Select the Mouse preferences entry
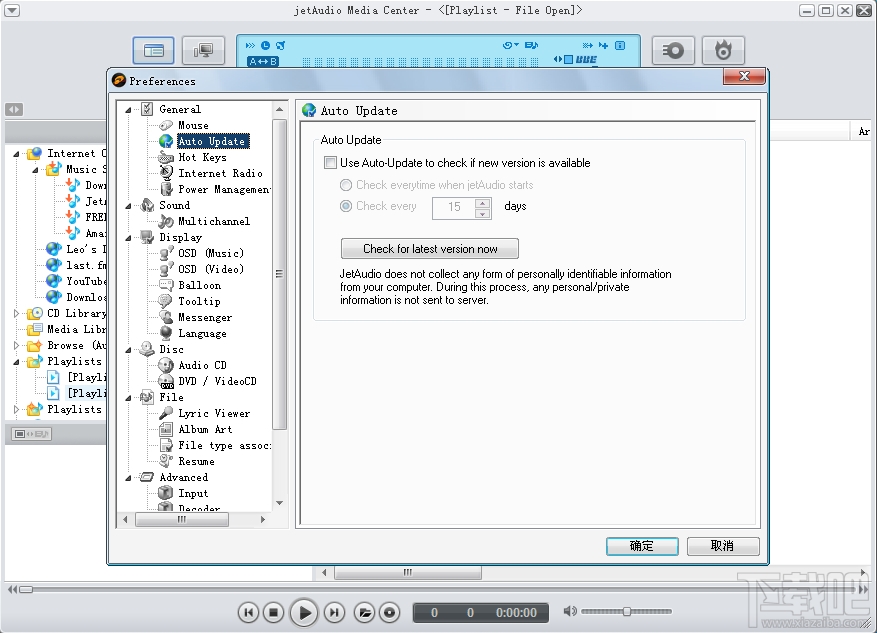The image size is (877, 633). (x=191, y=125)
